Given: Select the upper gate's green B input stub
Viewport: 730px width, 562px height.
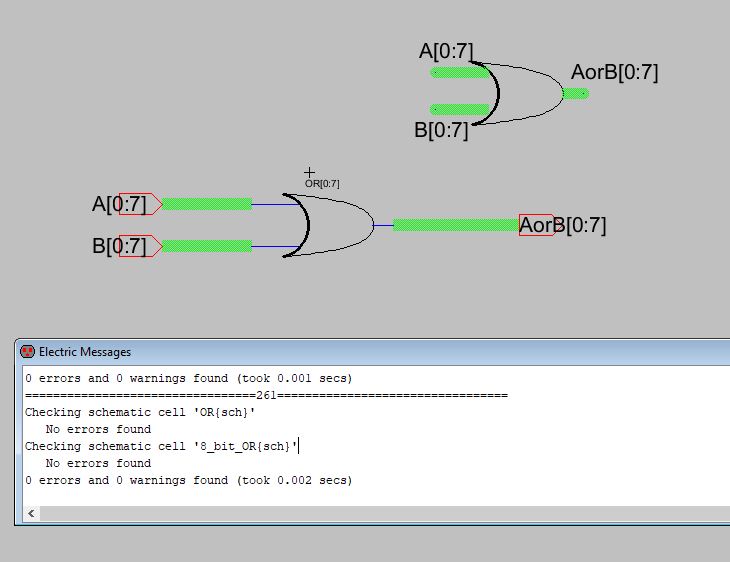Looking at the screenshot, I should point(459,109).
